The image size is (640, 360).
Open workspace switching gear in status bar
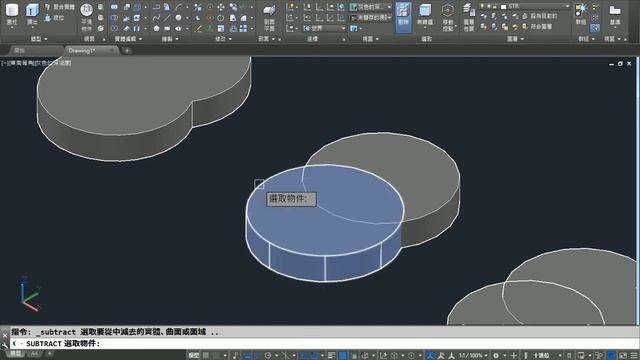496,356
